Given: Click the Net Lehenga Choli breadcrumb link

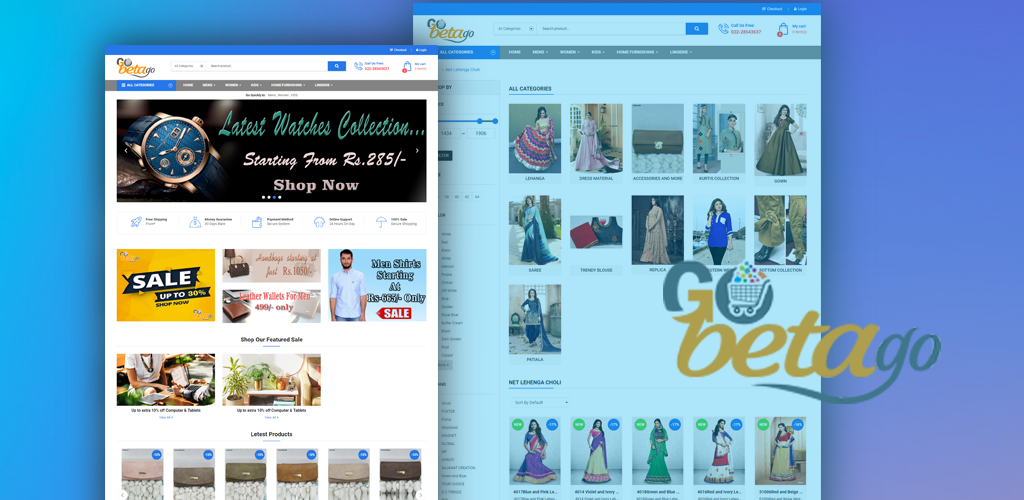Looking at the screenshot, I should click(462, 69).
